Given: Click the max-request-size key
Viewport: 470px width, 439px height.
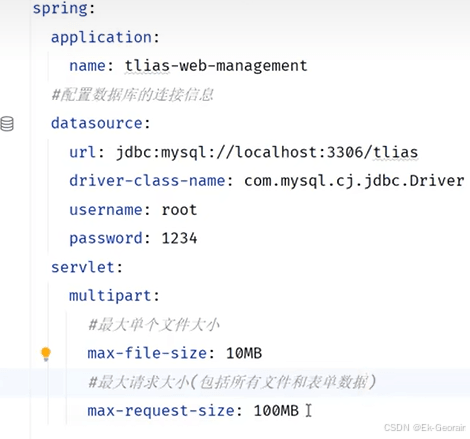Looking at the screenshot, I should pyautogui.click(x=161, y=411).
